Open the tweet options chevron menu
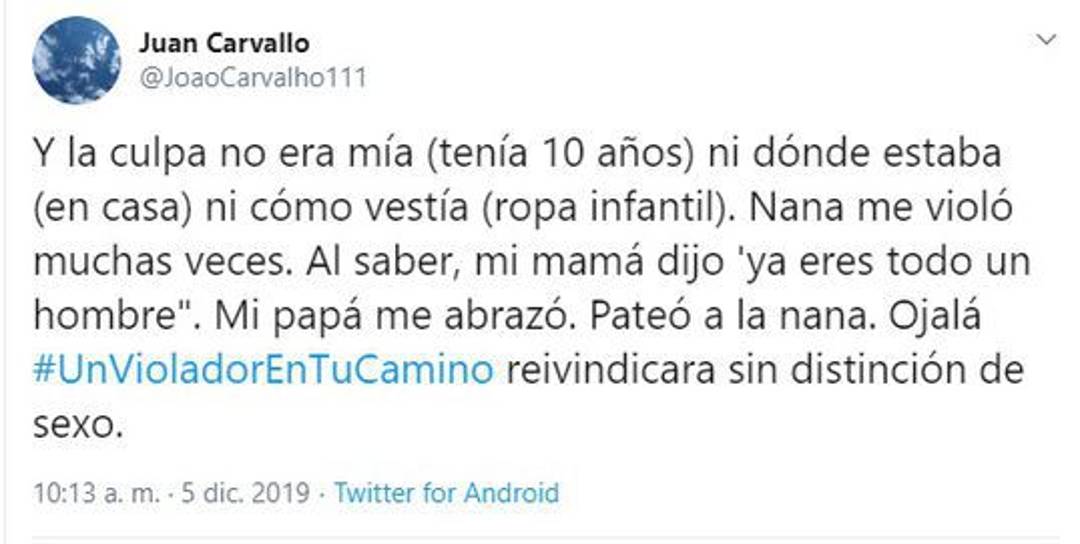Image resolution: width=1080 pixels, height=544 pixels. [1046, 40]
